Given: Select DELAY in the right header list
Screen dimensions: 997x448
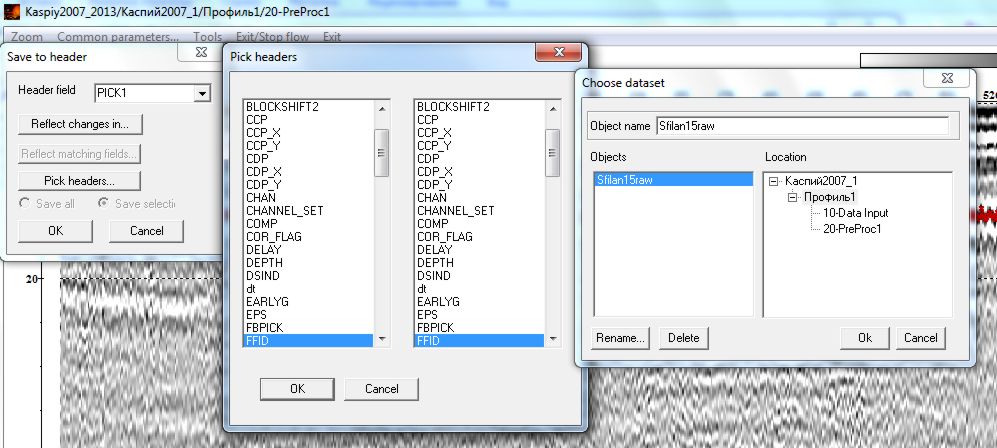Looking at the screenshot, I should click(479, 250).
